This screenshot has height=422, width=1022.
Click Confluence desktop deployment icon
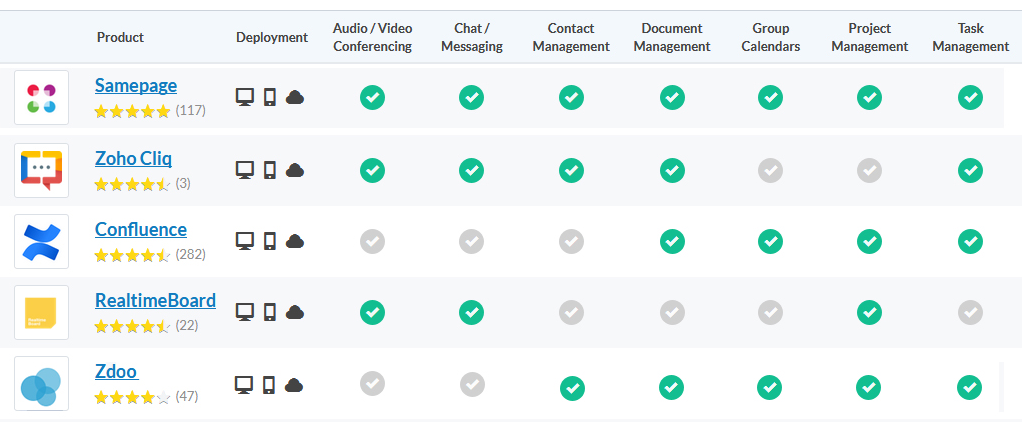244,241
